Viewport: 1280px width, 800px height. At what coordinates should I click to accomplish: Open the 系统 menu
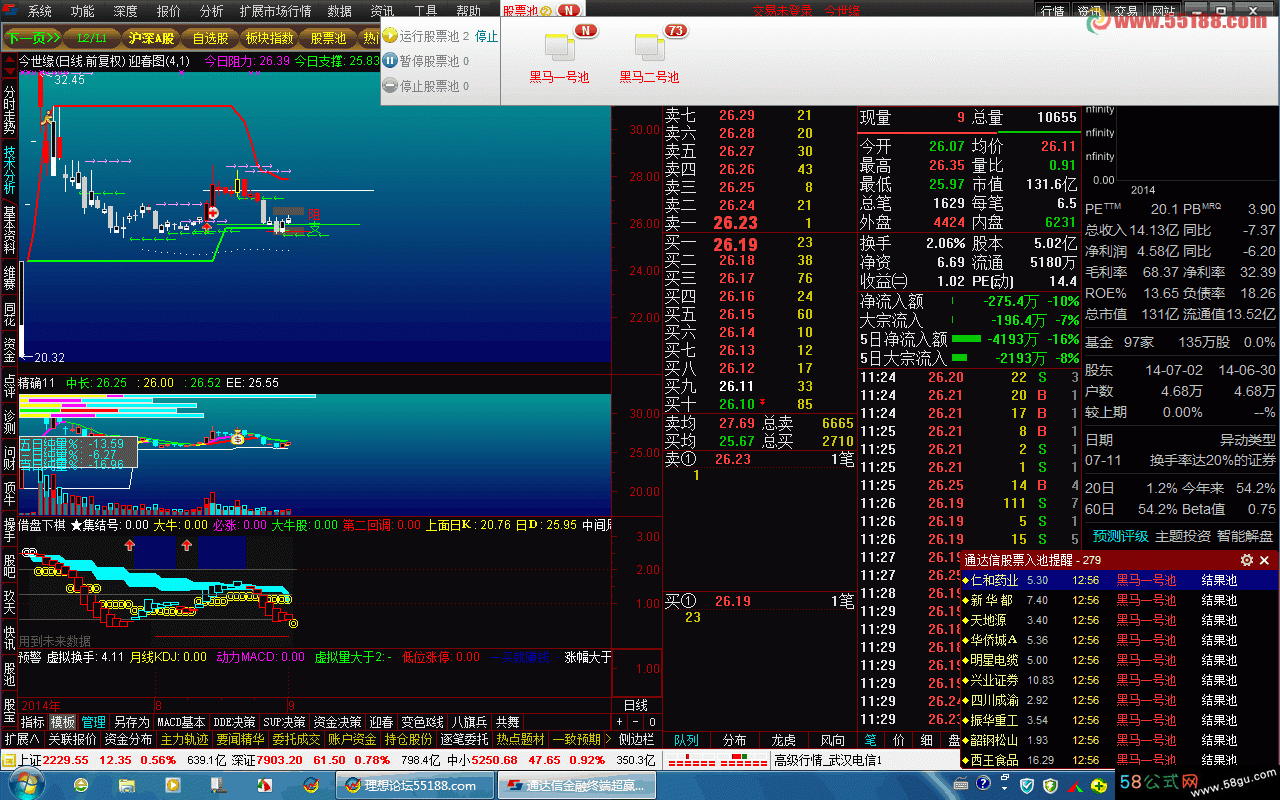pos(40,11)
